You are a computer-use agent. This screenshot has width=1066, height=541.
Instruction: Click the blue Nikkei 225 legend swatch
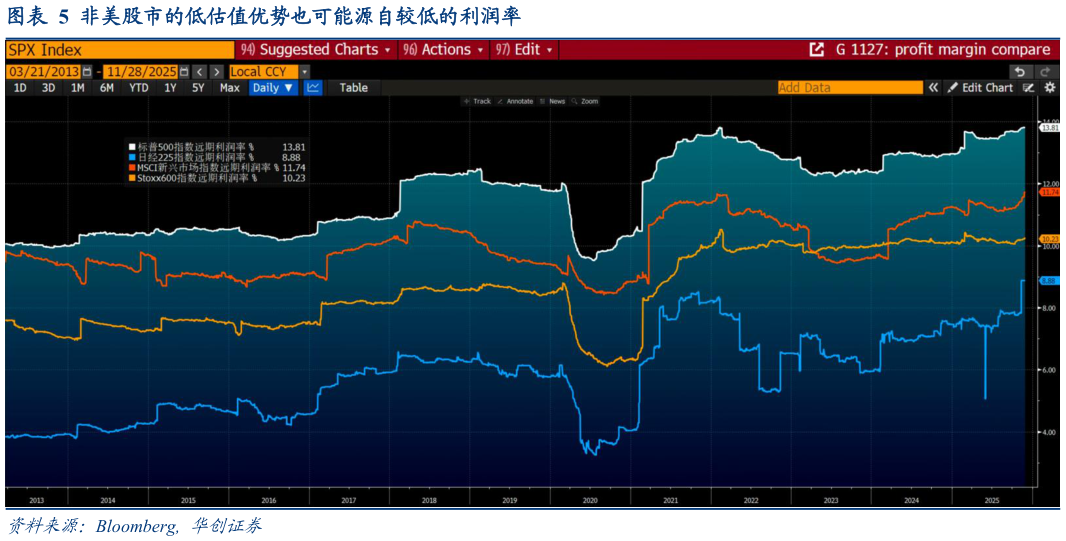click(x=131, y=157)
